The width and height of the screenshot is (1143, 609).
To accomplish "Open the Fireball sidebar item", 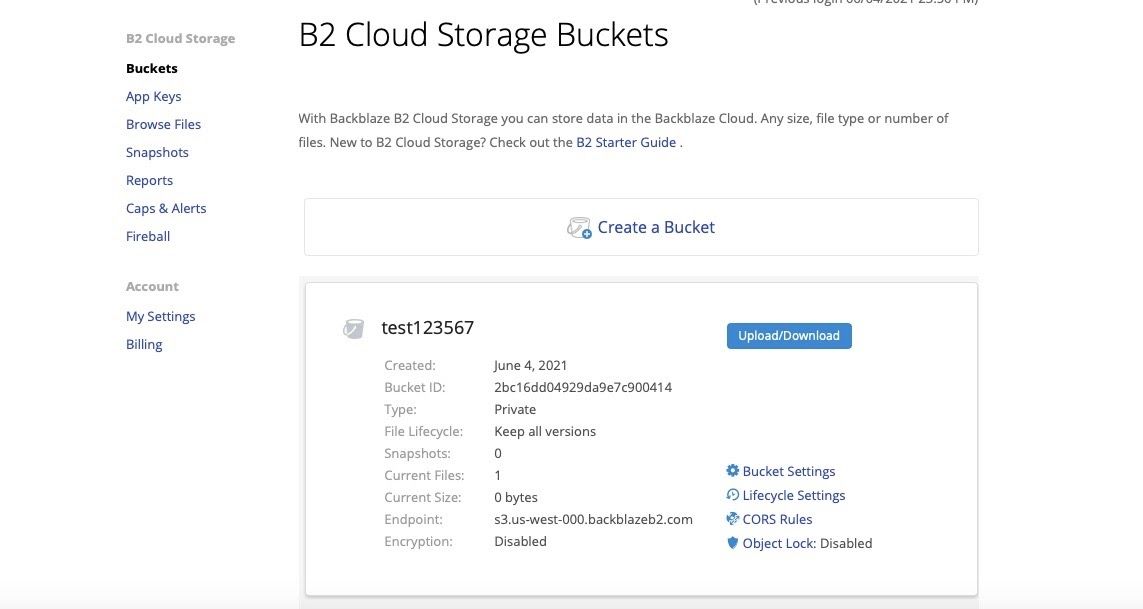I will (148, 237).
